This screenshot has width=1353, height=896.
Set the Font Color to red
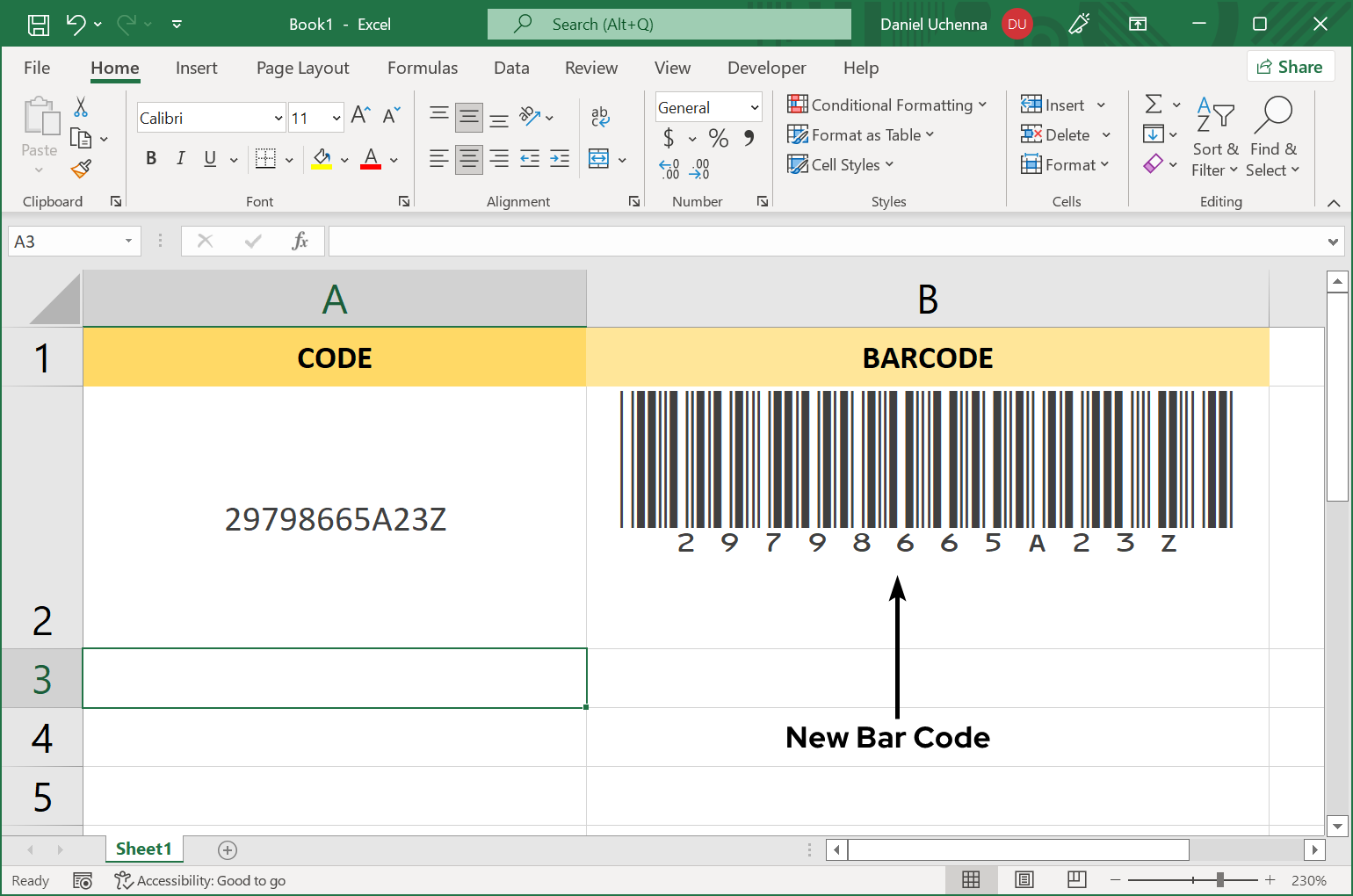coord(370,159)
